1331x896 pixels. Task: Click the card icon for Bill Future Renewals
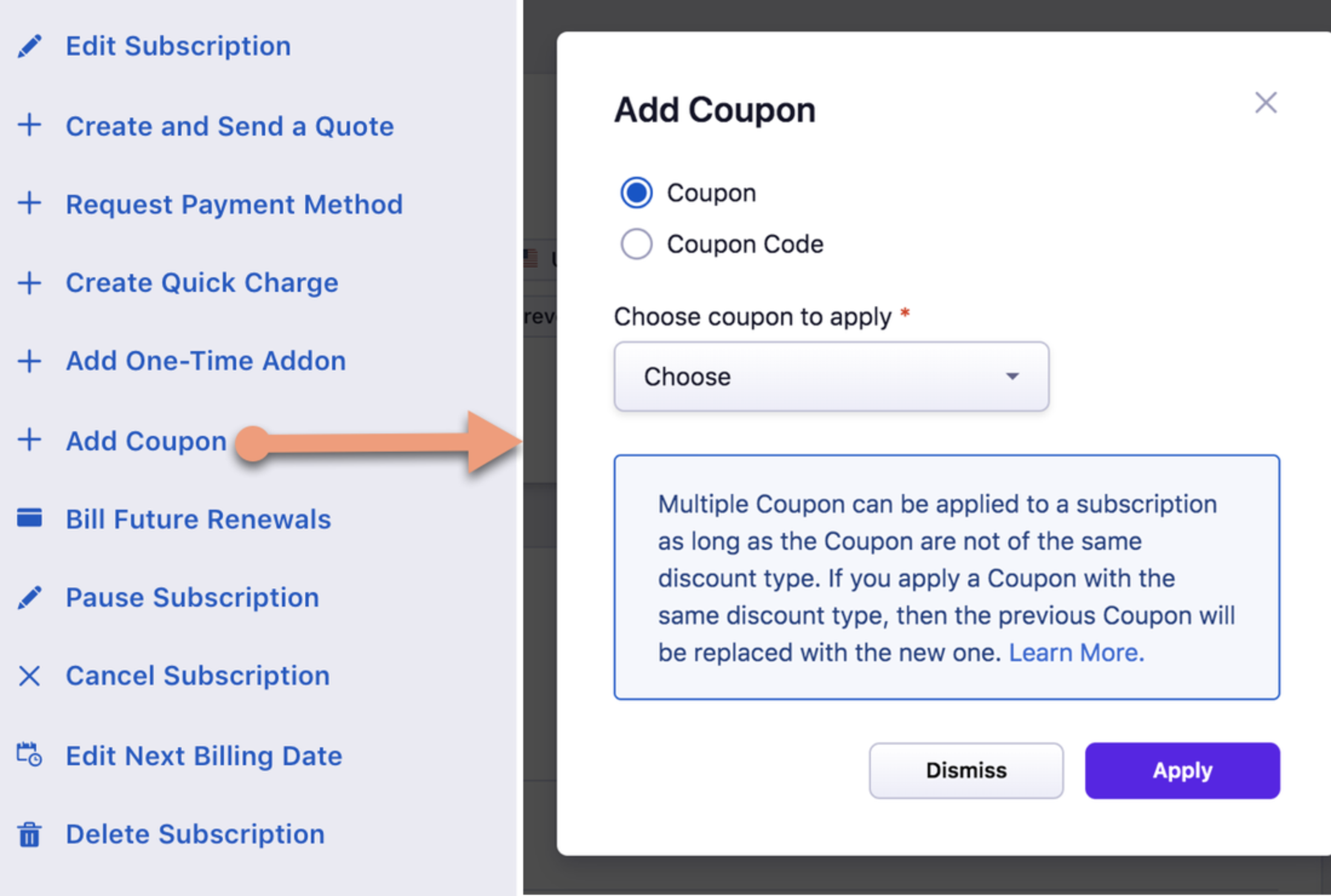click(x=30, y=518)
